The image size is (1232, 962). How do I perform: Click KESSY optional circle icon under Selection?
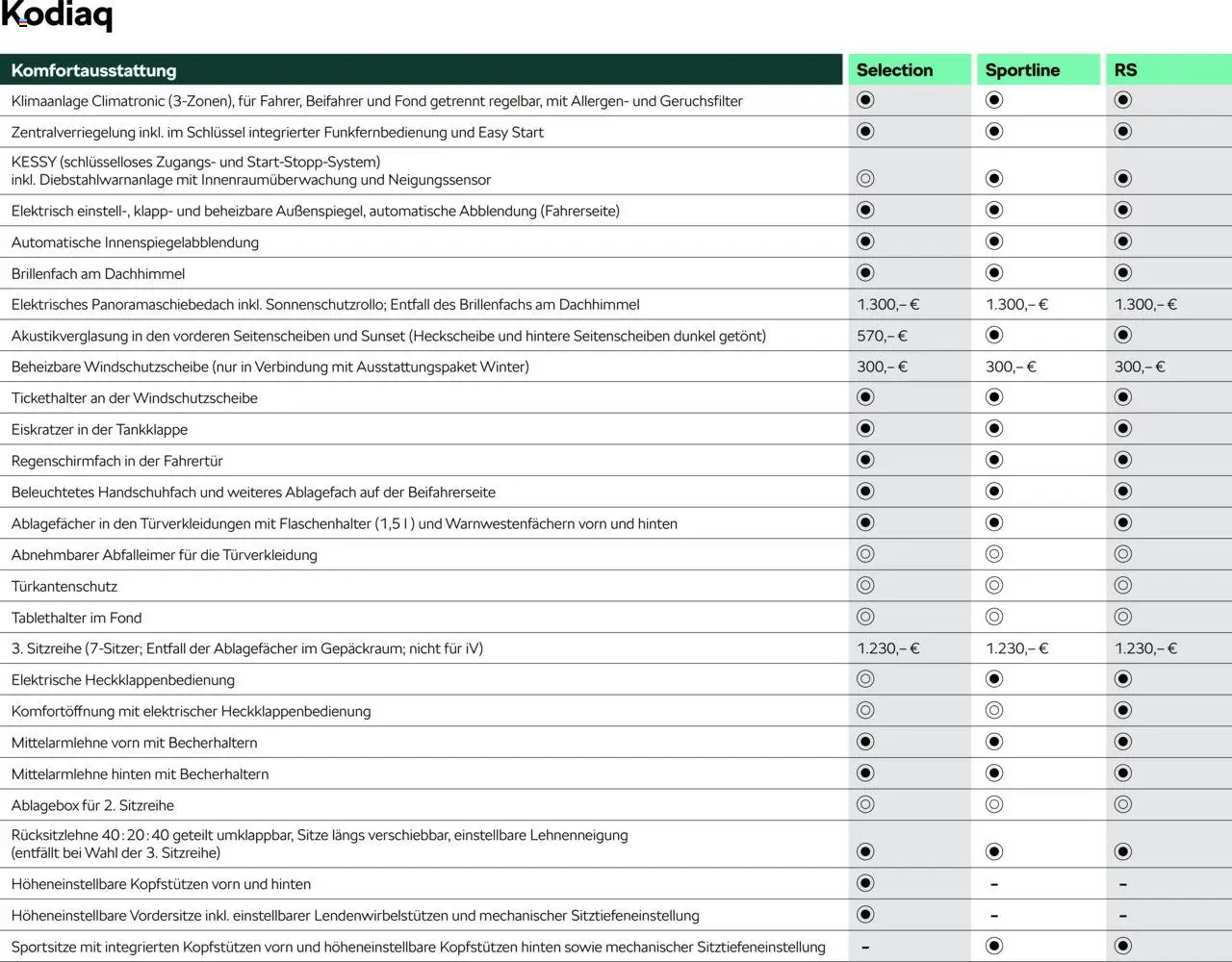click(x=865, y=178)
